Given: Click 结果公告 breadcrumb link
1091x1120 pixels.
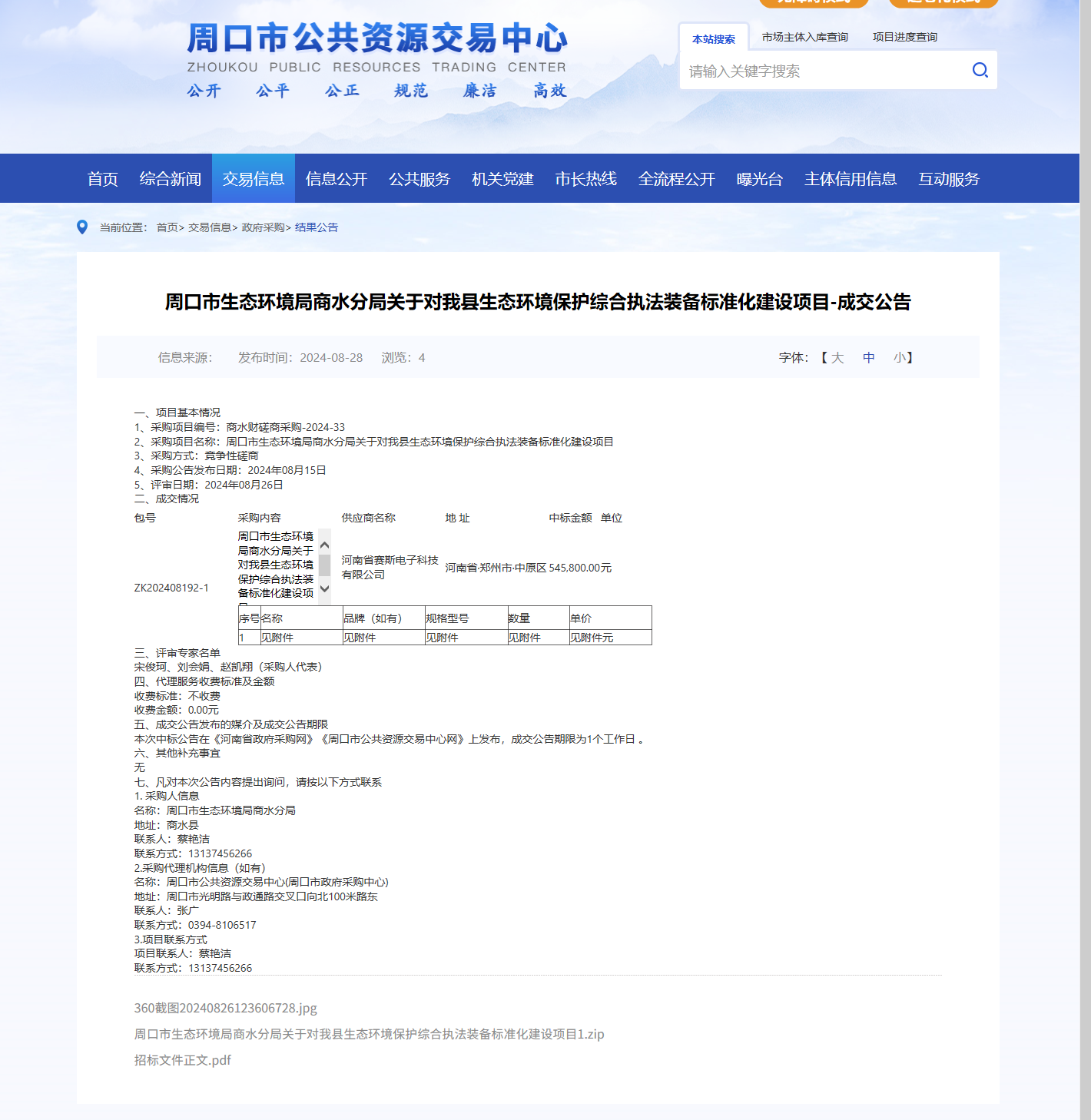Looking at the screenshot, I should point(317,227).
